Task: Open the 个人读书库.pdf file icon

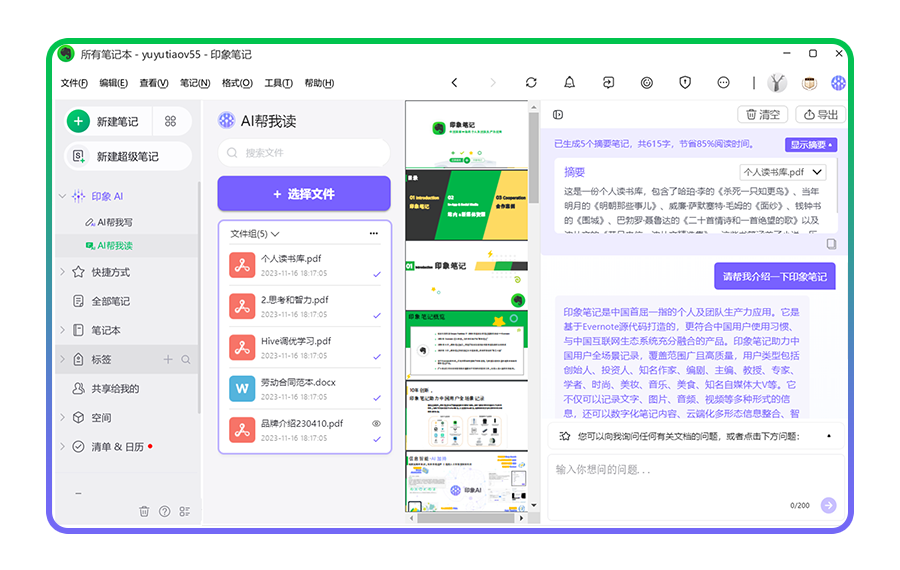Action: 242,265
